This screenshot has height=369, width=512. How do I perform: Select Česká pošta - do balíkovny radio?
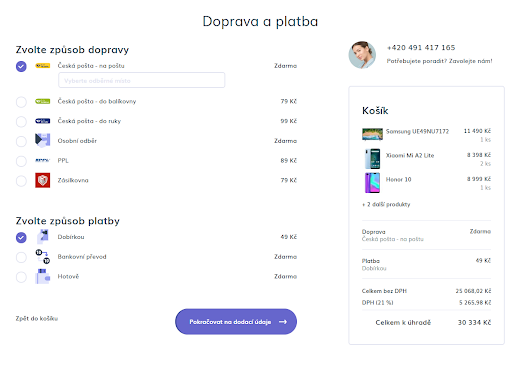point(21,102)
